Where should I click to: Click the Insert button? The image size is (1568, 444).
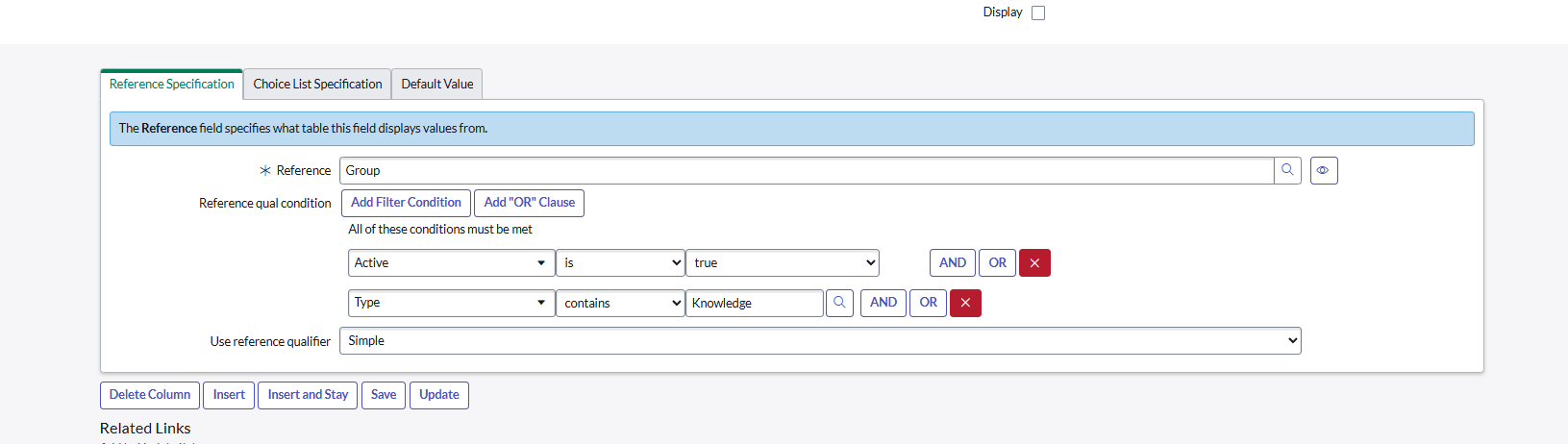(x=229, y=395)
